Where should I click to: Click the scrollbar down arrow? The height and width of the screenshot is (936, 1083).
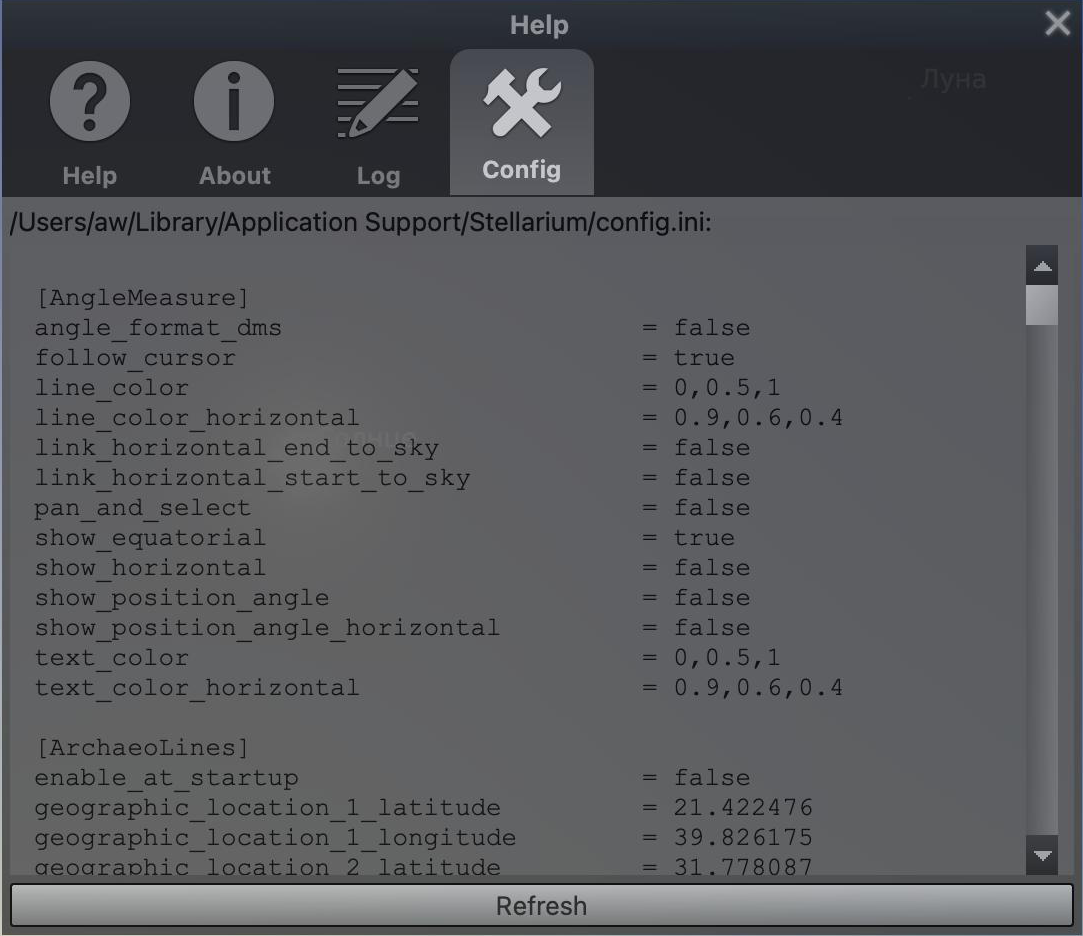coord(1042,856)
